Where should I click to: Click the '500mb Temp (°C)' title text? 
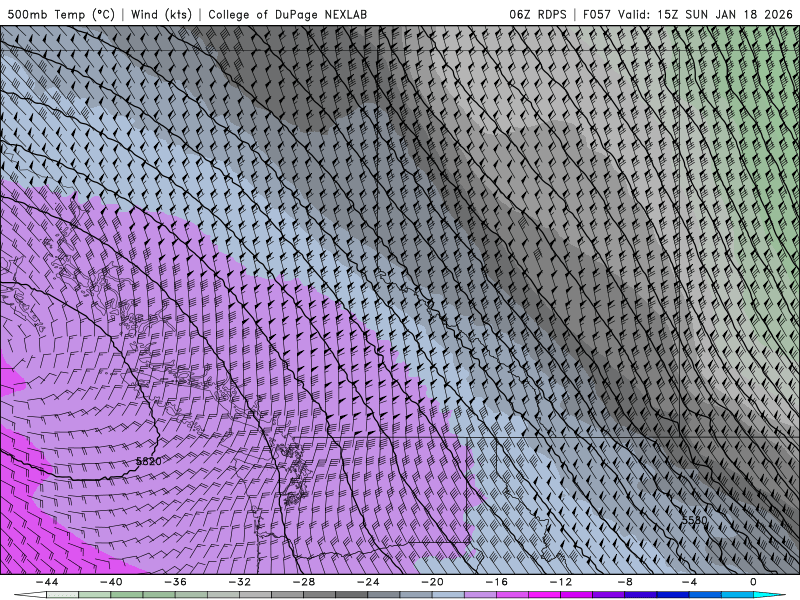click(61, 14)
